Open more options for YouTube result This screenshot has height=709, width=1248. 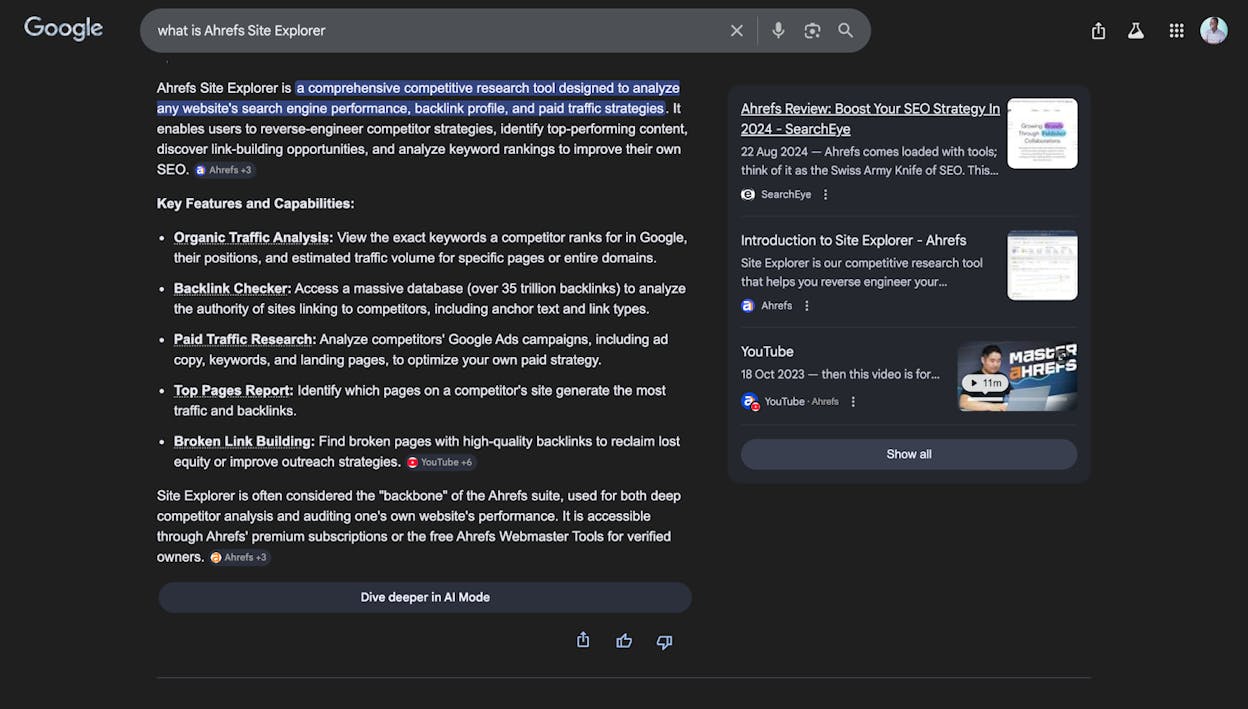853,401
